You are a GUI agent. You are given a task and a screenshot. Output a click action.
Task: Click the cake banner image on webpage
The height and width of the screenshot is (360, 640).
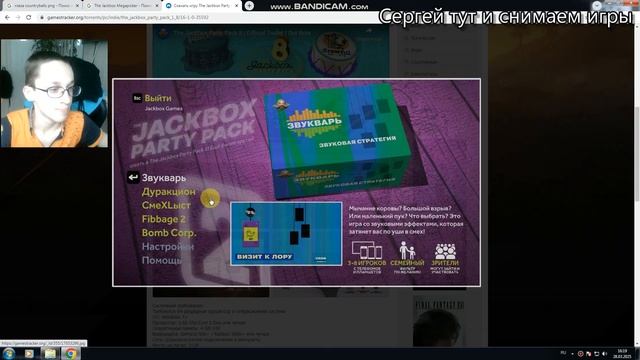pyautogui.click(x=271, y=51)
